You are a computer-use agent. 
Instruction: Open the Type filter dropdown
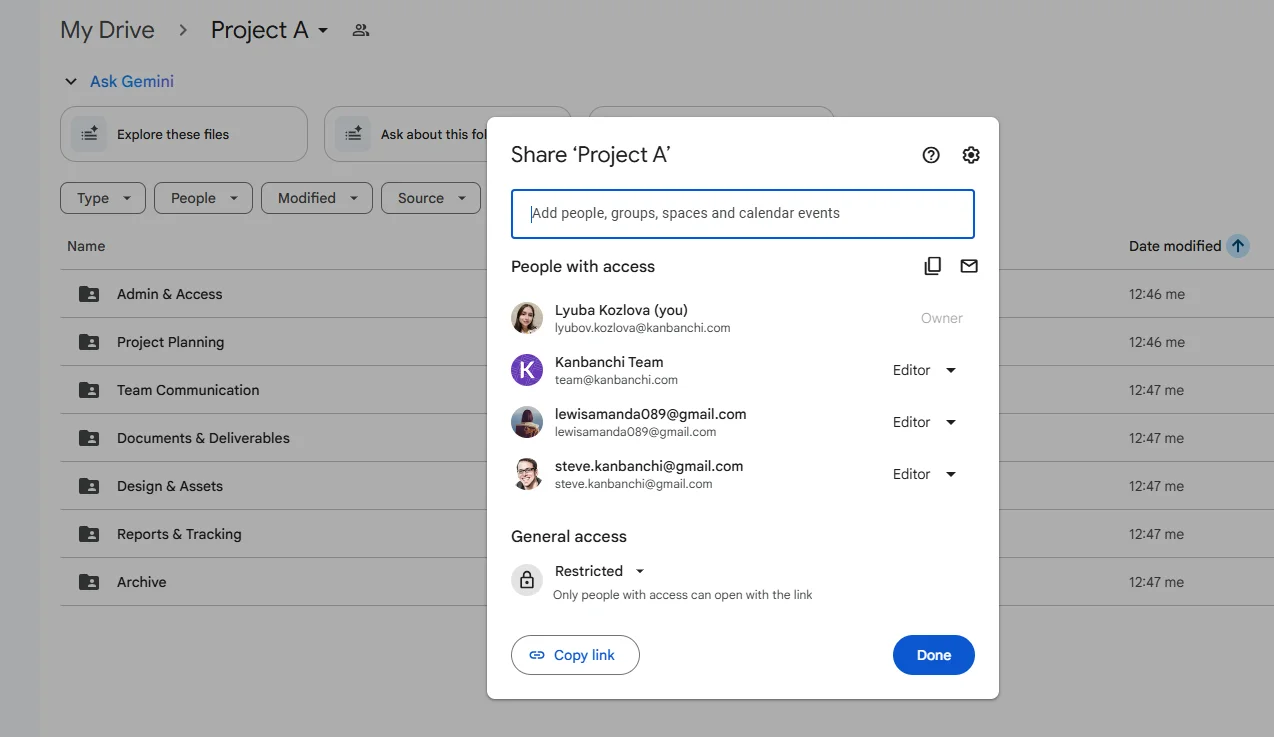coord(102,198)
